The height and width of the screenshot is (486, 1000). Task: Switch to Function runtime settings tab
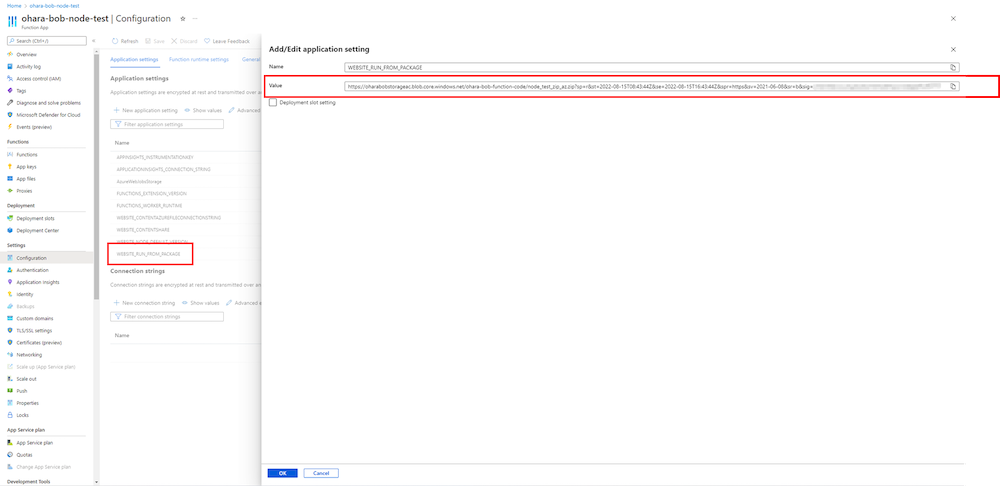[x=198, y=59]
